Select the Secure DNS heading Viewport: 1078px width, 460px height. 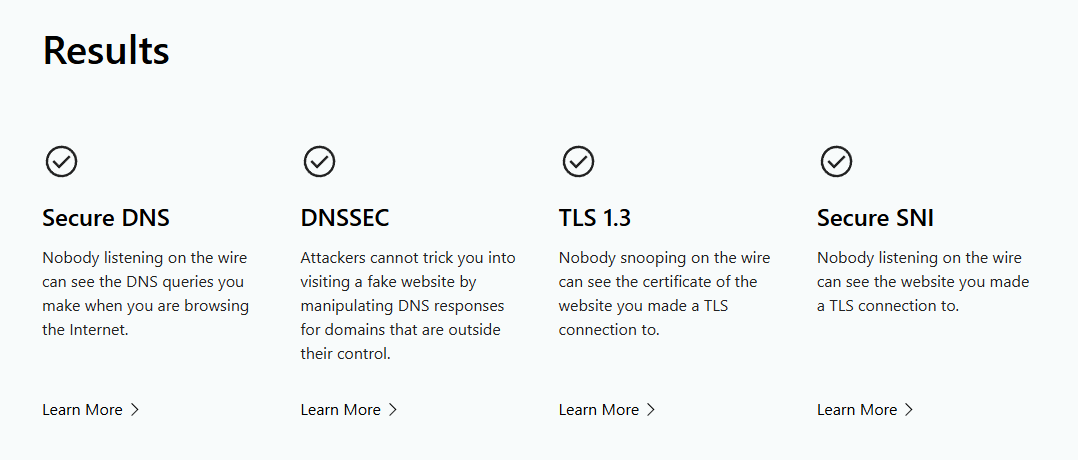(106, 218)
